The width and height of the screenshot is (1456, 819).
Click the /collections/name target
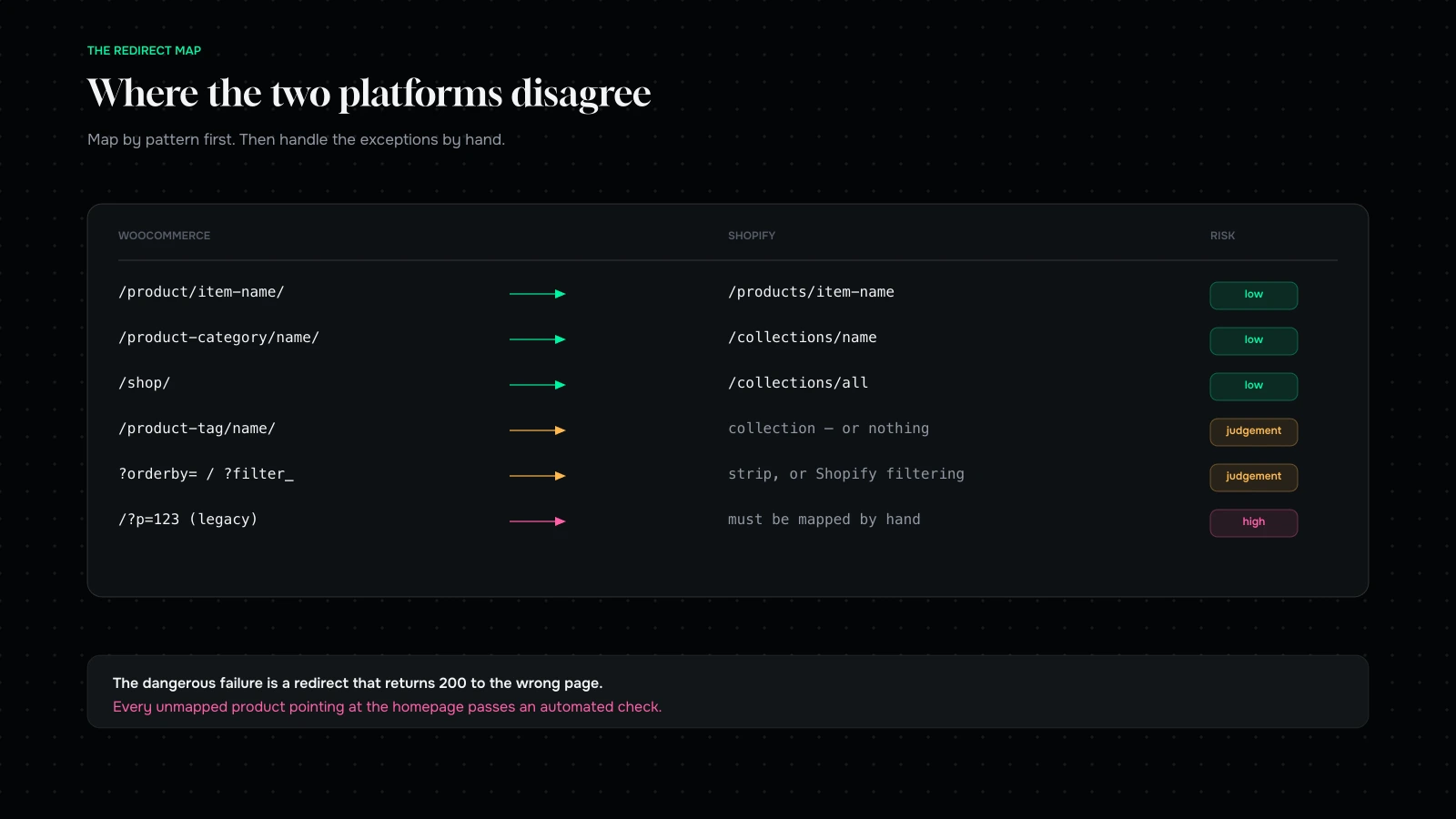pos(803,338)
